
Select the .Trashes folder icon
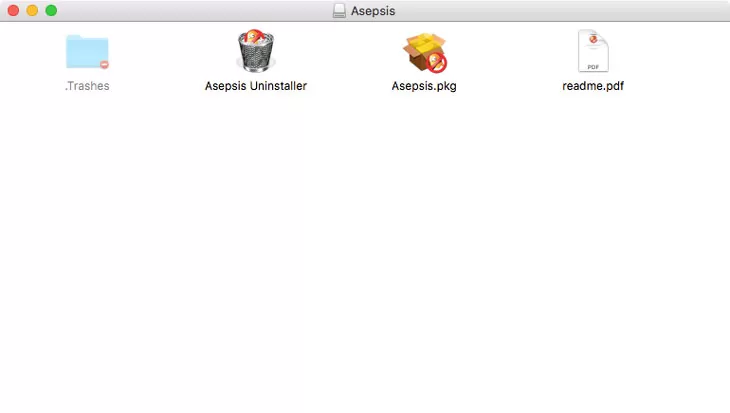click(87, 52)
